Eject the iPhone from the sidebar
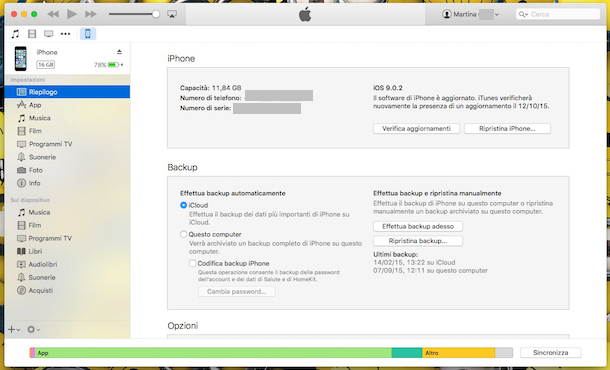Viewport: 610px width, 370px height. [119, 52]
